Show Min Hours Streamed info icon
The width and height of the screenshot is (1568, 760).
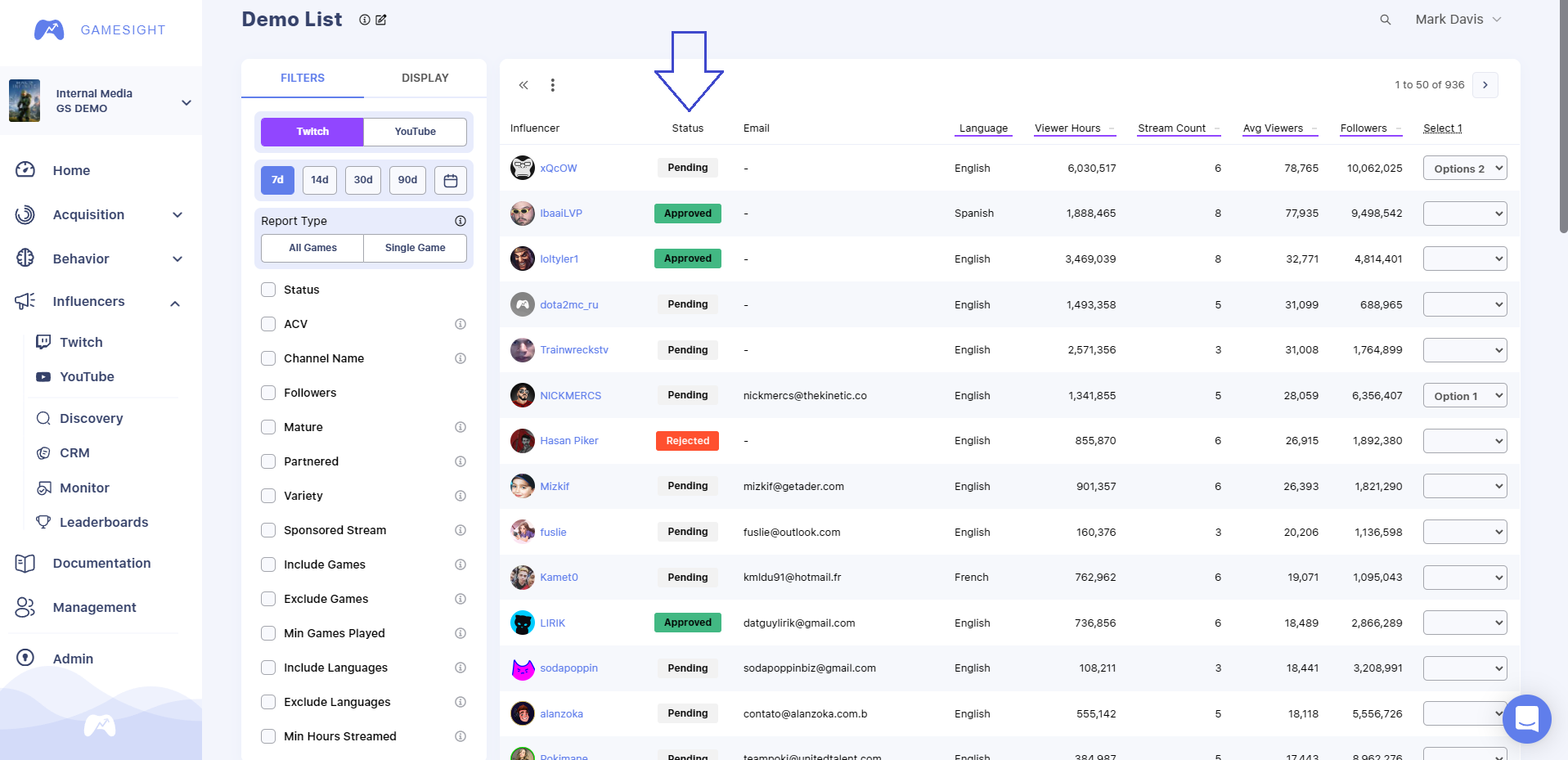461,736
